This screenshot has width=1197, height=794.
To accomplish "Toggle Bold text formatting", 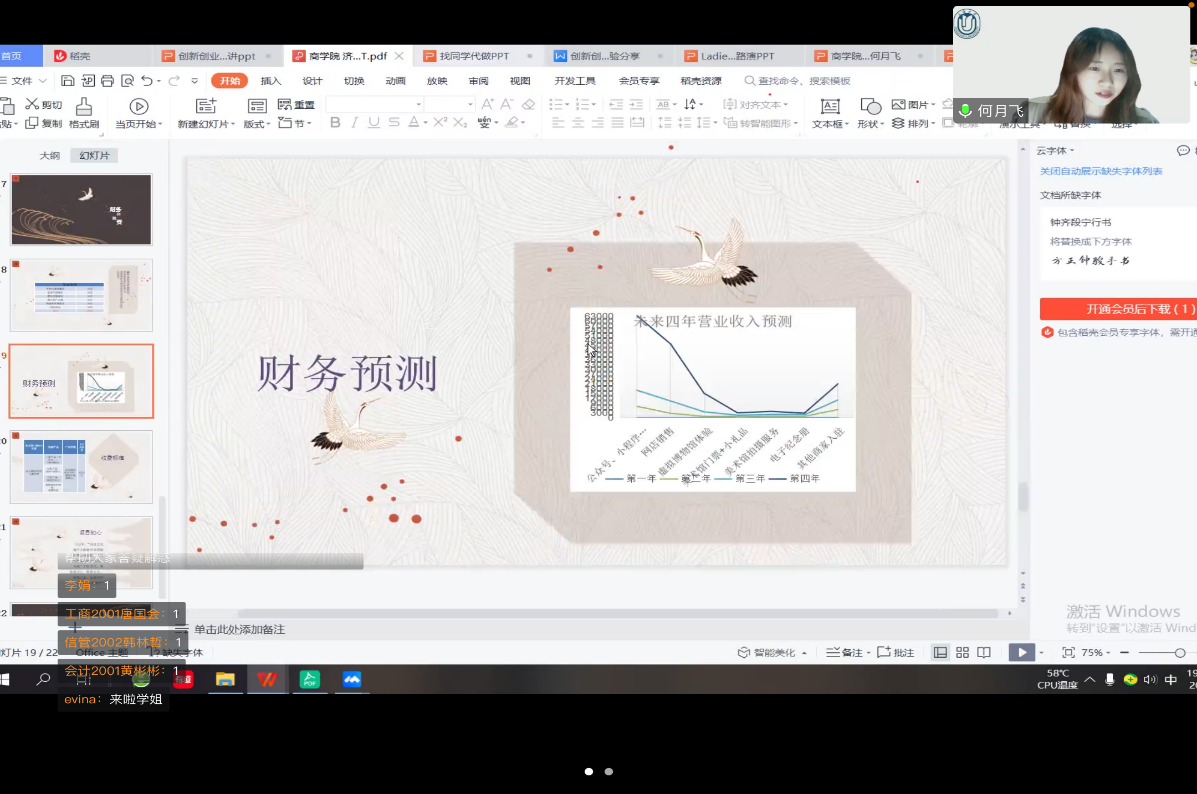I will pos(335,123).
